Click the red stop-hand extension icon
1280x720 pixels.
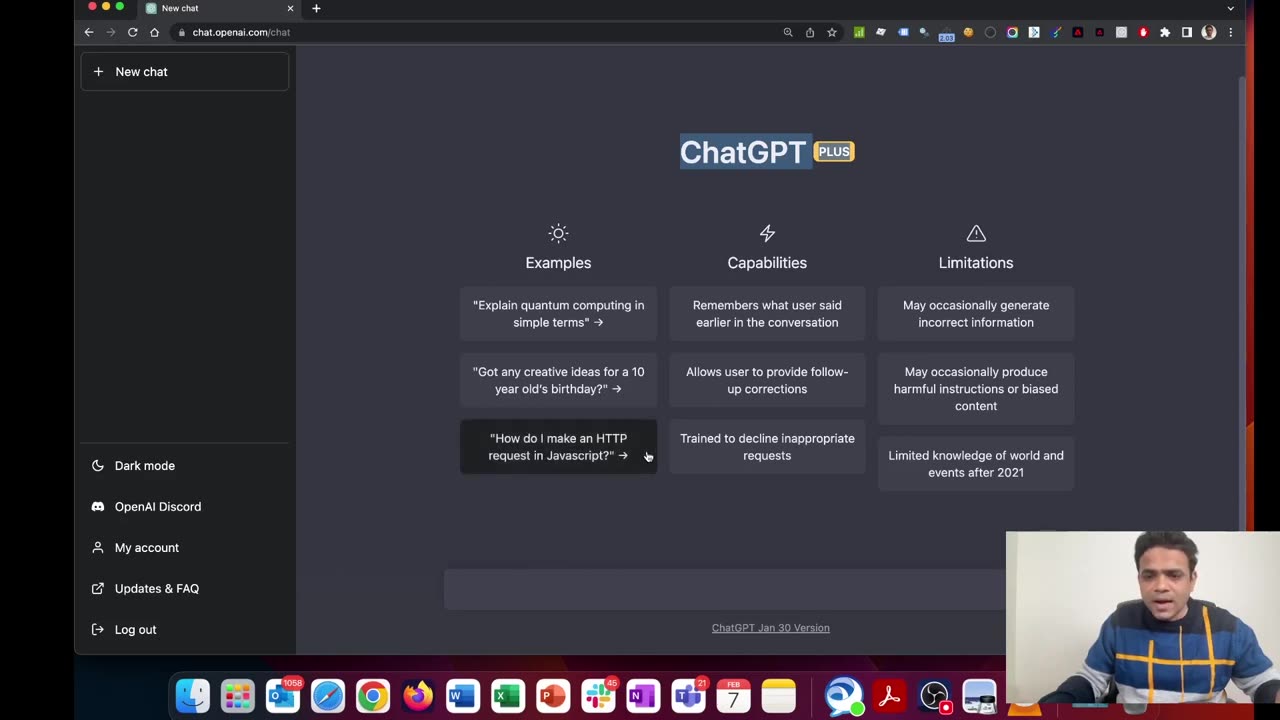pyautogui.click(x=1143, y=32)
